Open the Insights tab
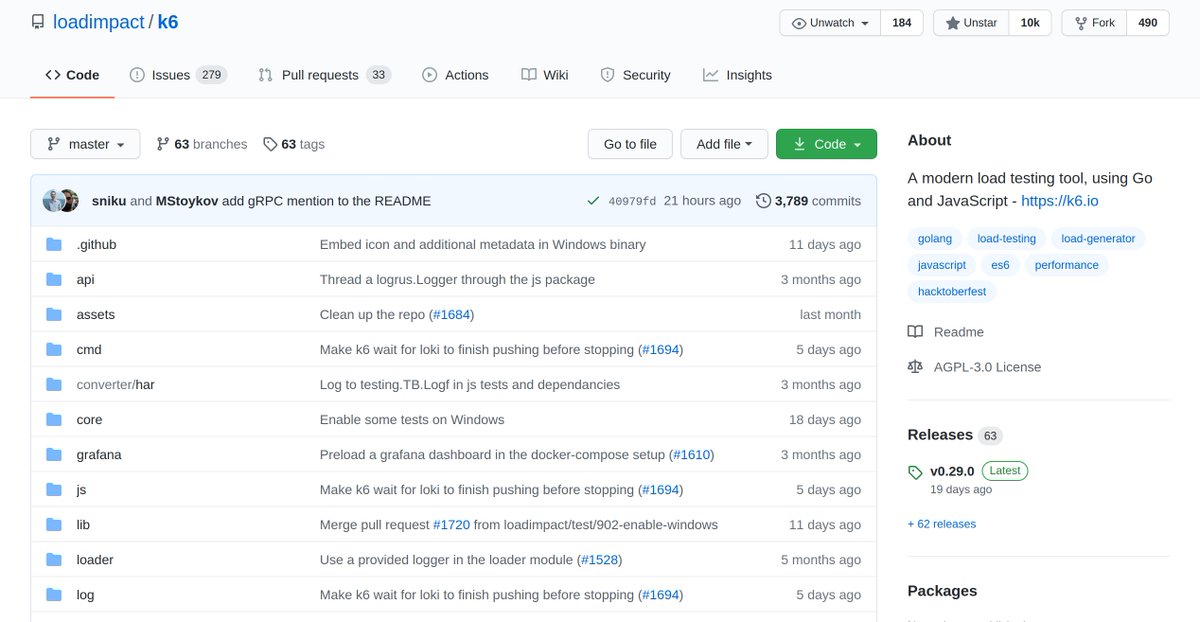Image resolution: width=1200 pixels, height=622 pixels. pyautogui.click(x=738, y=75)
